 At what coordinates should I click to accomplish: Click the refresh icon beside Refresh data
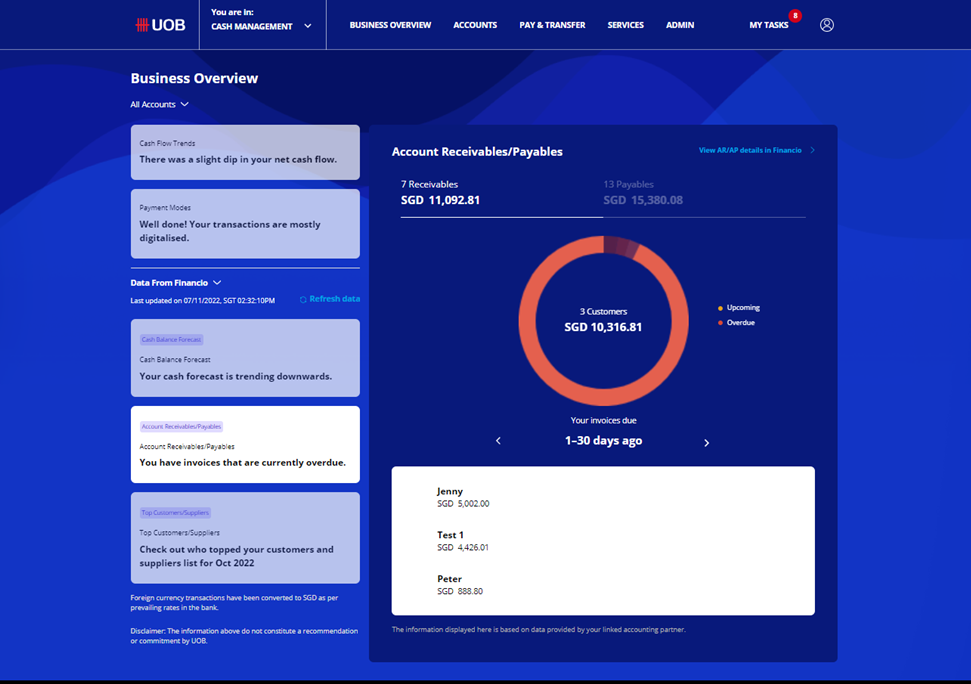click(x=303, y=300)
